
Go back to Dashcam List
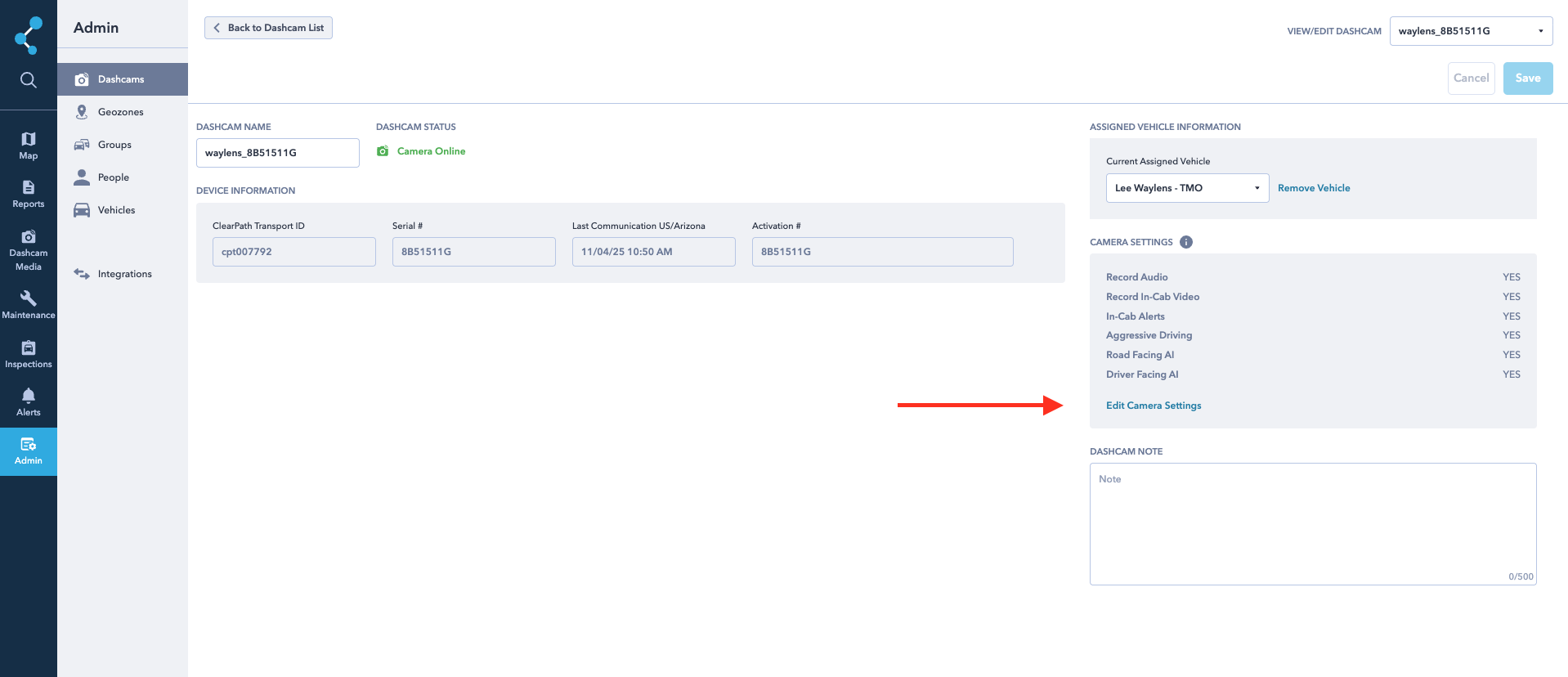(x=268, y=28)
